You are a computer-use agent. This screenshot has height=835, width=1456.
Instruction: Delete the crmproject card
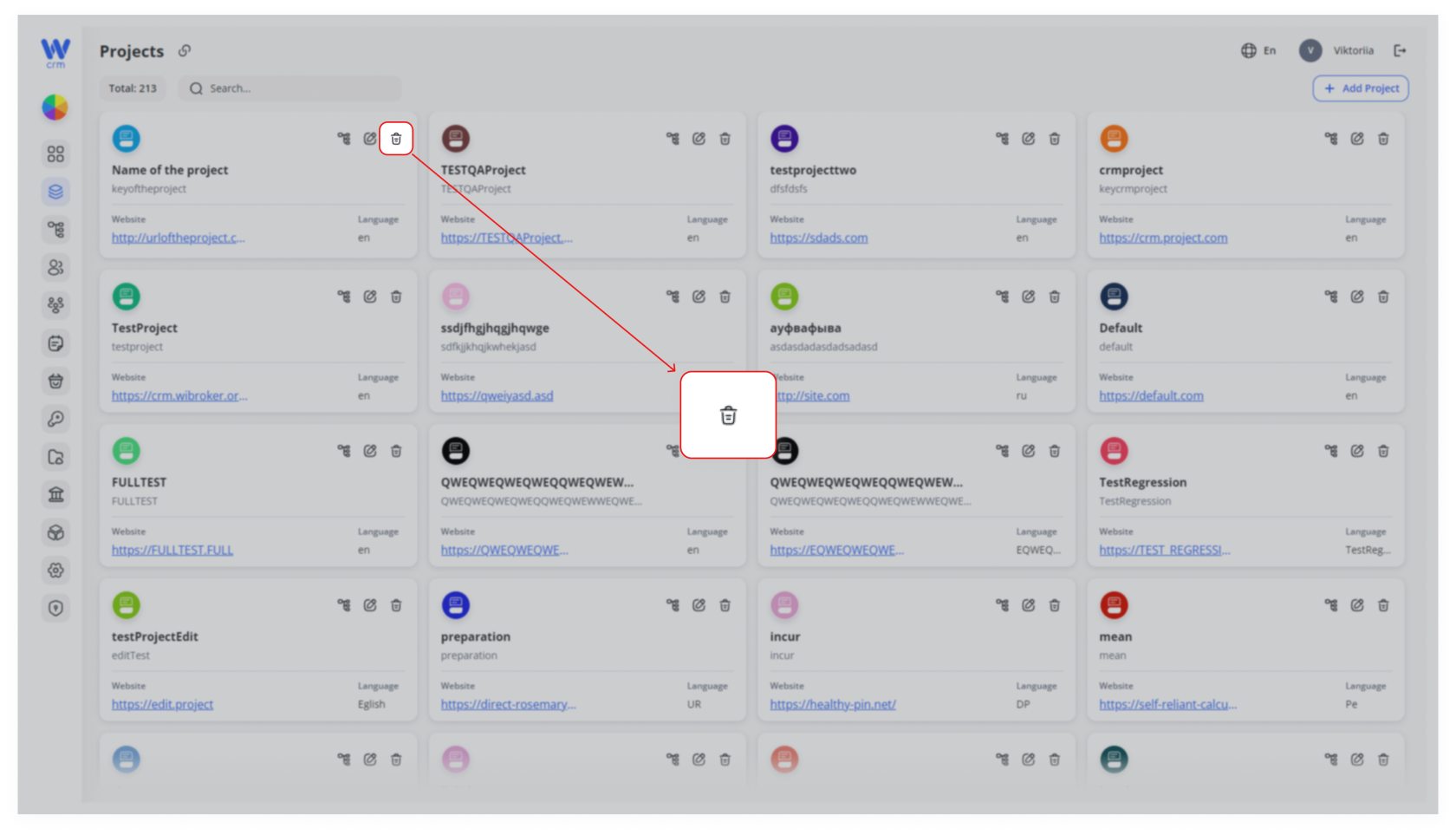[1383, 139]
